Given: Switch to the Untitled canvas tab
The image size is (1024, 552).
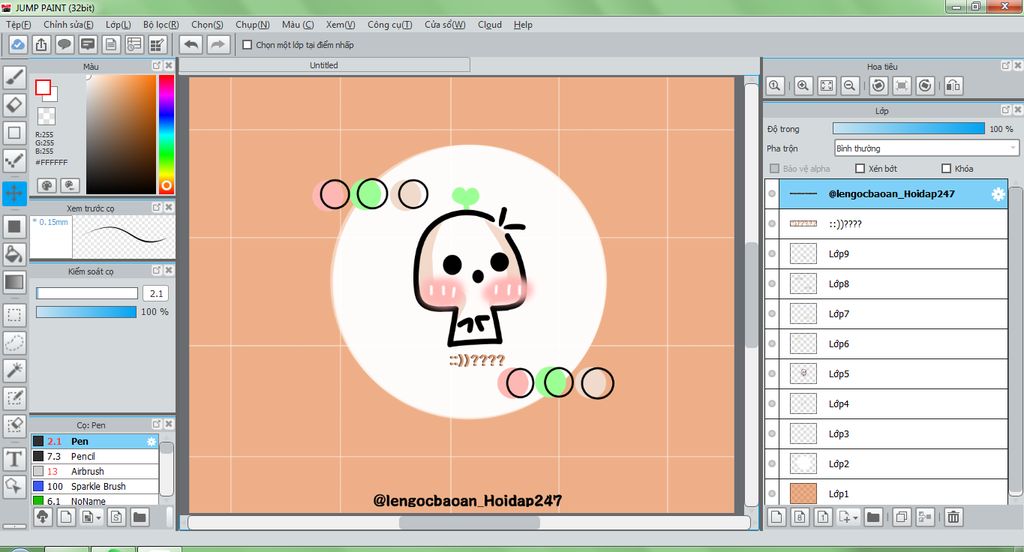Looking at the screenshot, I should [x=324, y=65].
